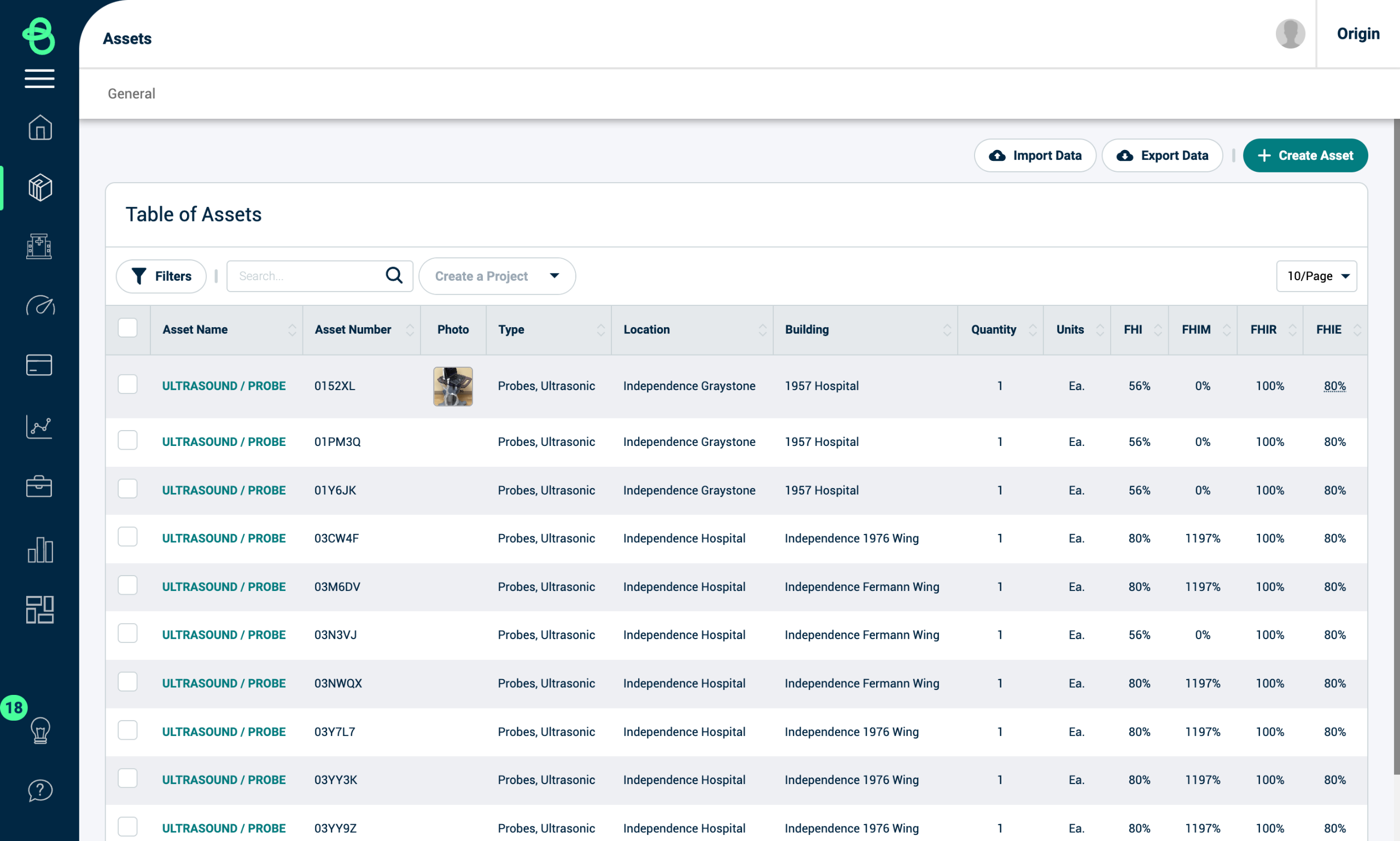Open ULTRASOUND / PROBE link for 01PM3Q
Image resolution: width=1400 pixels, height=841 pixels.
pos(224,442)
